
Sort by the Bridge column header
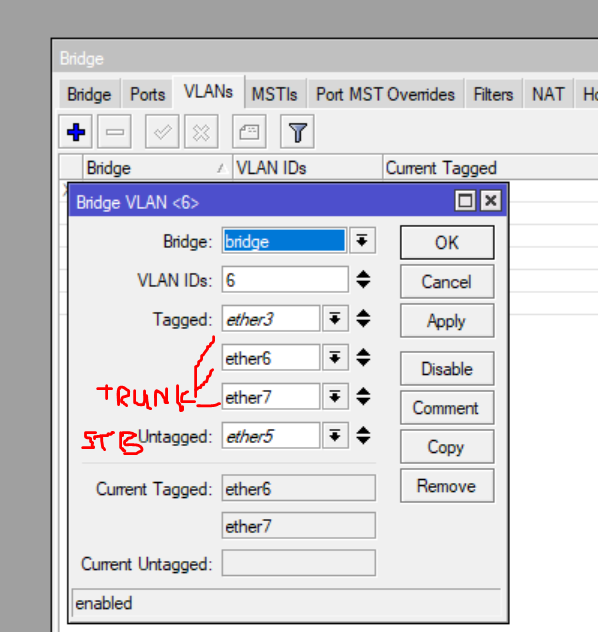tap(157, 168)
